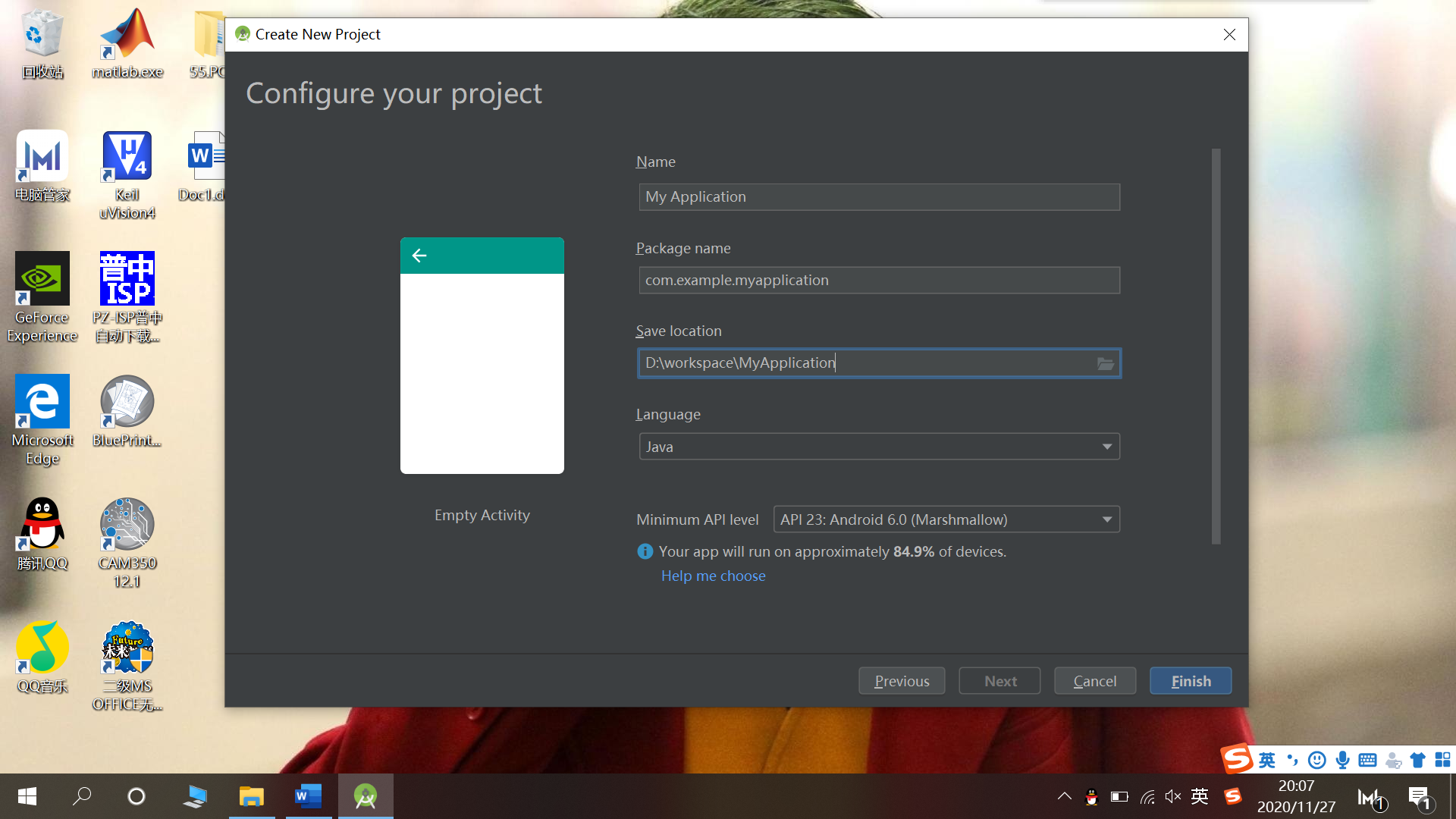Open the Help me choose link
The width and height of the screenshot is (1456, 819).
click(713, 576)
